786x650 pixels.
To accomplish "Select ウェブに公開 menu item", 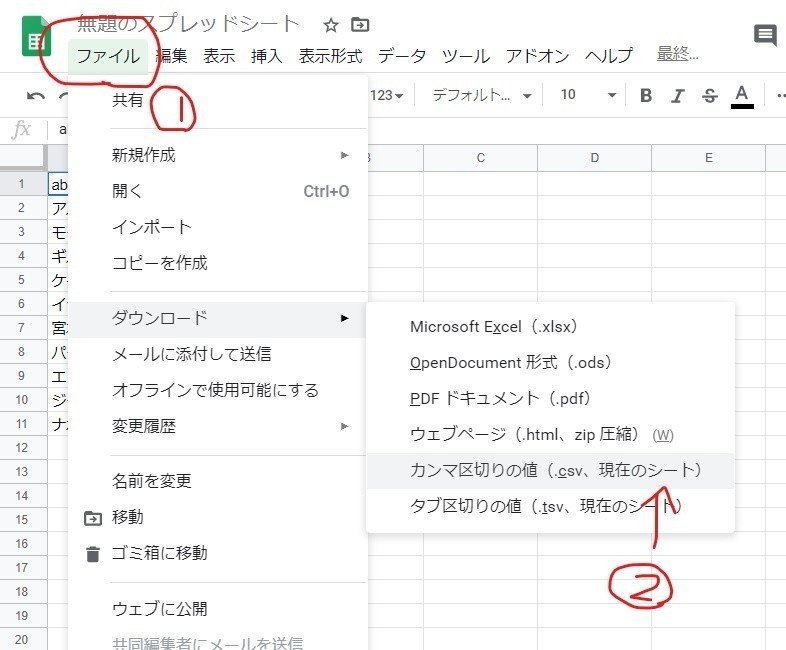I will point(218,609).
